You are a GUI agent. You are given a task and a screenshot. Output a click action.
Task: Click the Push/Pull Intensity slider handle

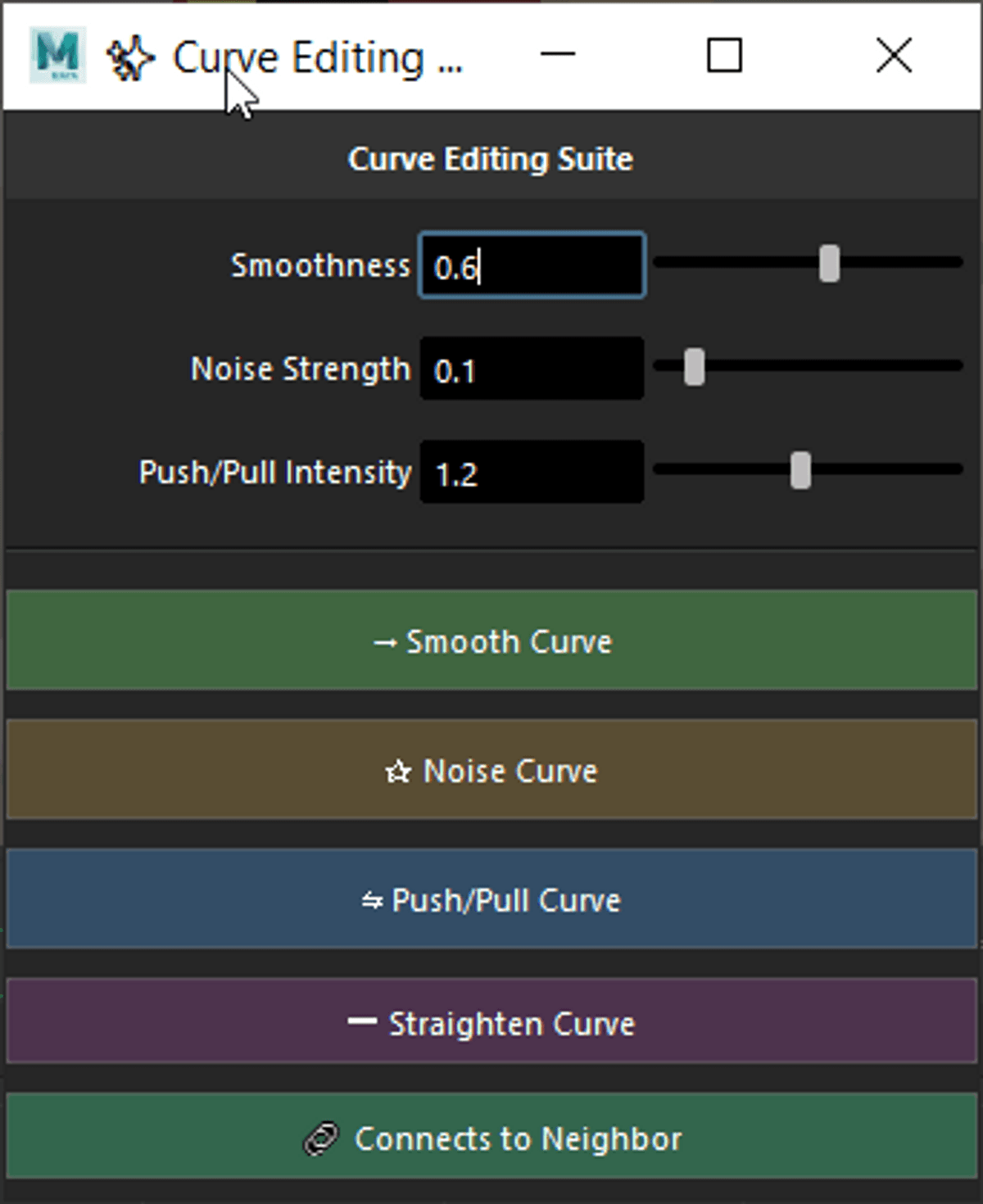800,471
